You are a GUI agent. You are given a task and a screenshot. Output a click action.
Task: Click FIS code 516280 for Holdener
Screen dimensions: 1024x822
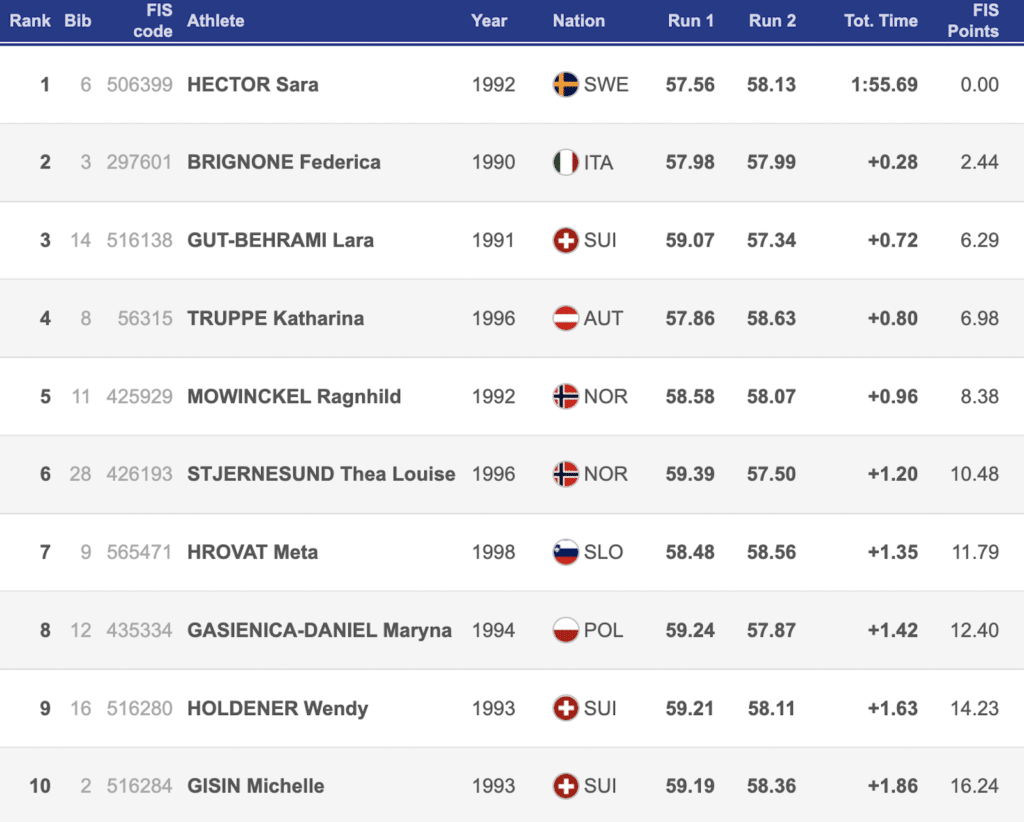pos(139,708)
